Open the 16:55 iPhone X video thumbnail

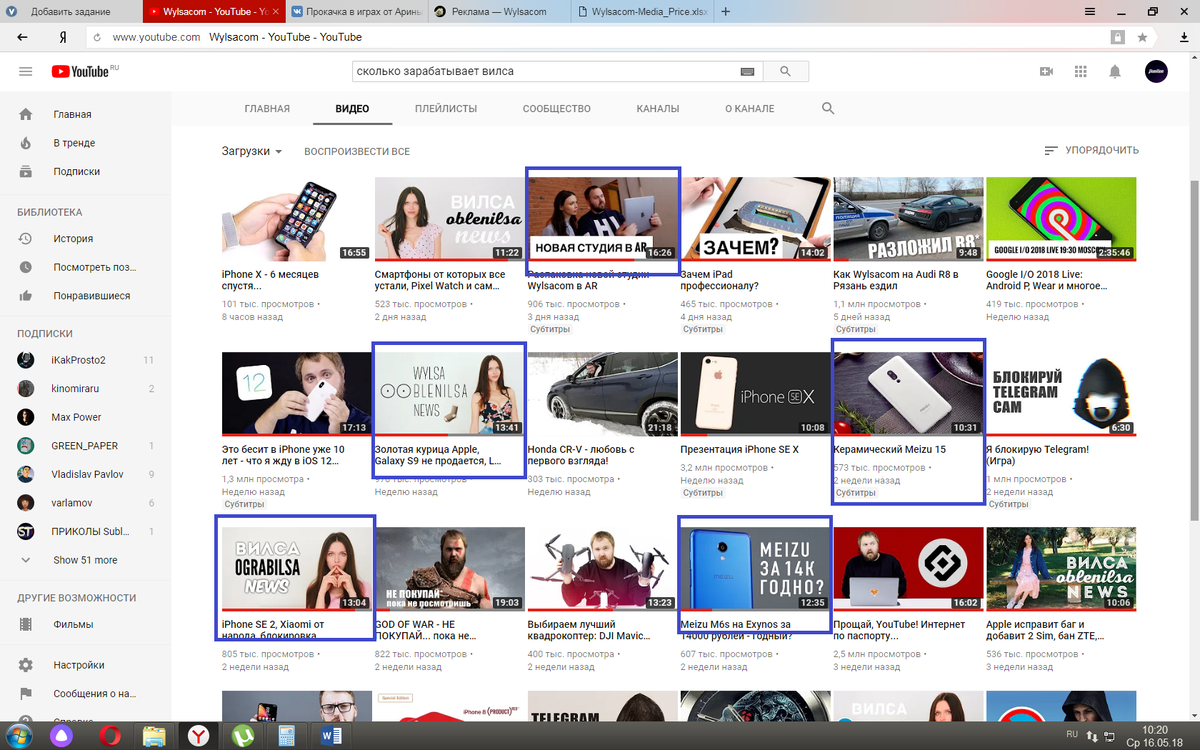point(296,220)
